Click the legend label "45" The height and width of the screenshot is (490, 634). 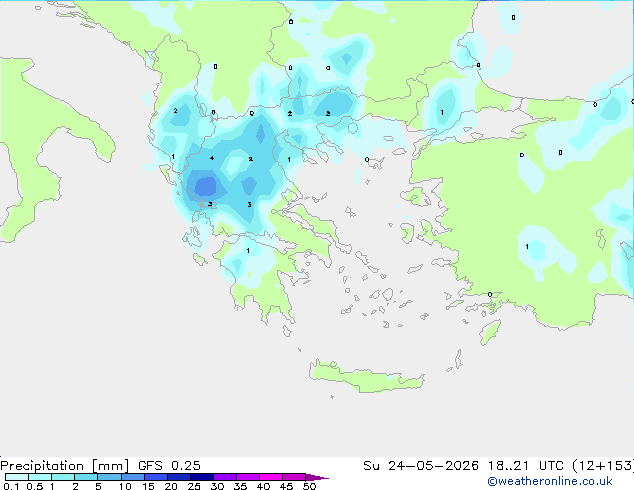[286, 486]
